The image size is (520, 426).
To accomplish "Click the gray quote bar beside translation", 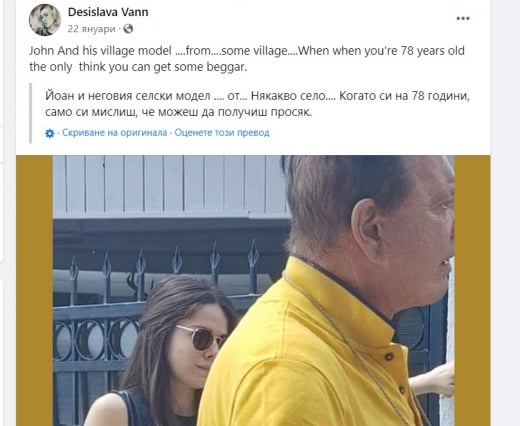I will [31, 113].
